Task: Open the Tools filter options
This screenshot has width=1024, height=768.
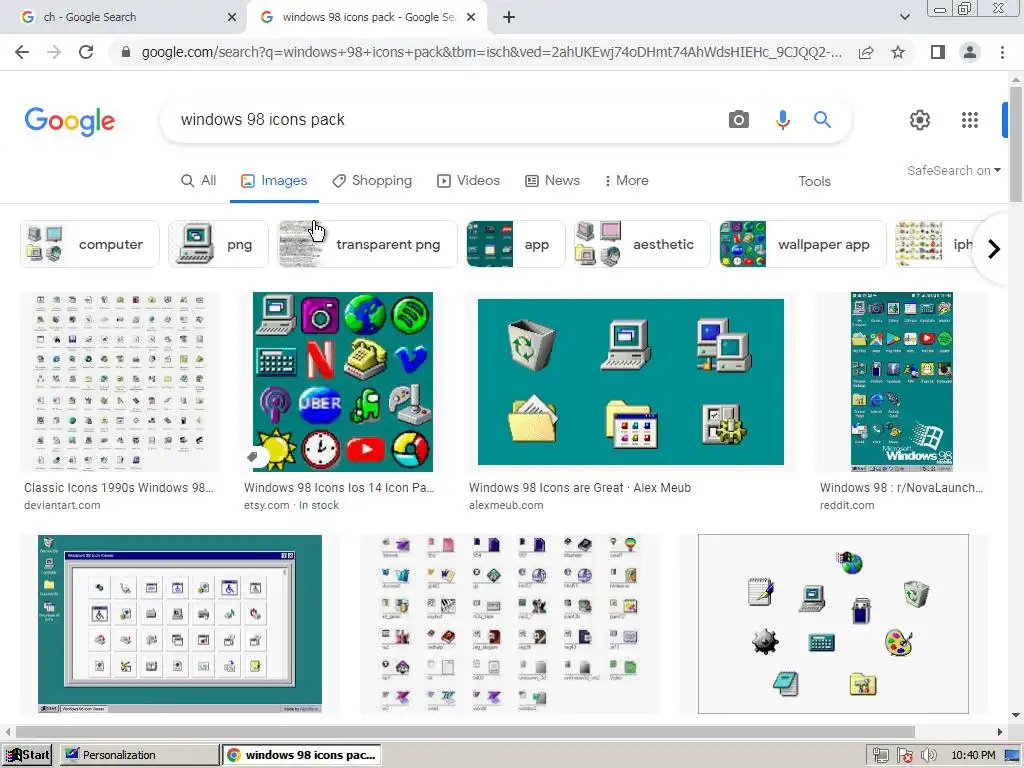Action: (814, 182)
